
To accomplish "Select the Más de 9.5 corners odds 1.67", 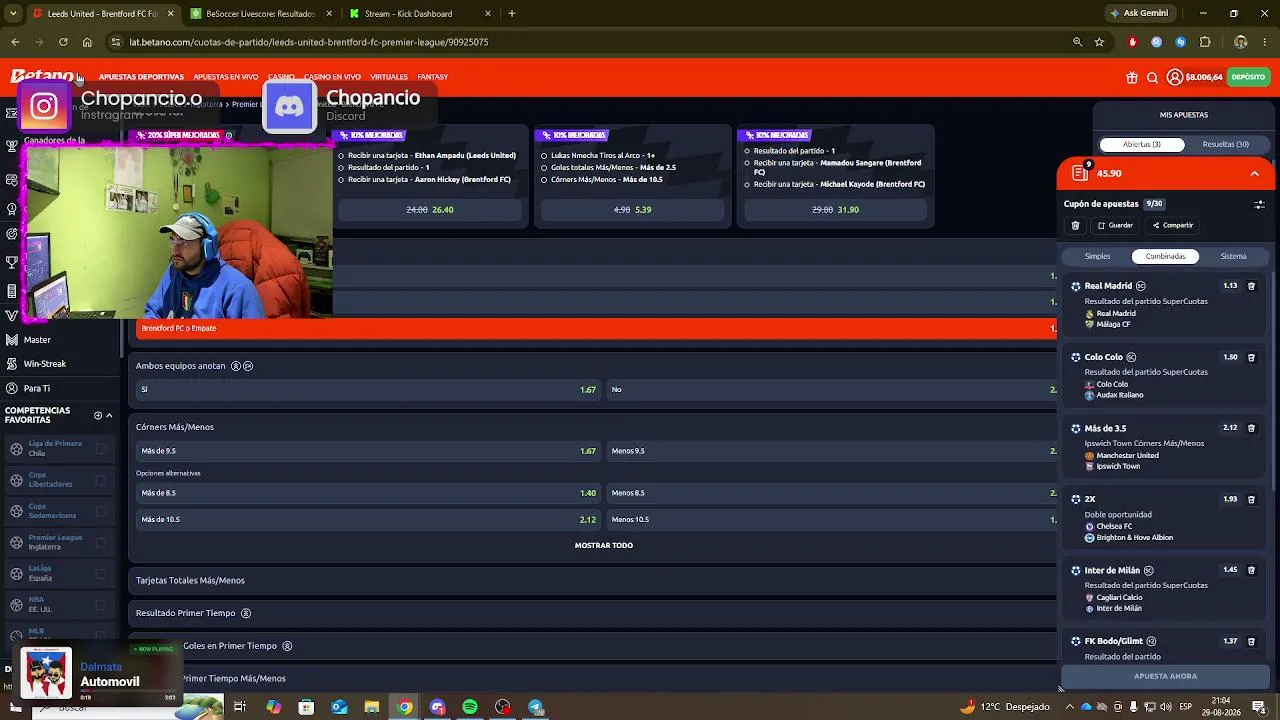I will (x=368, y=451).
